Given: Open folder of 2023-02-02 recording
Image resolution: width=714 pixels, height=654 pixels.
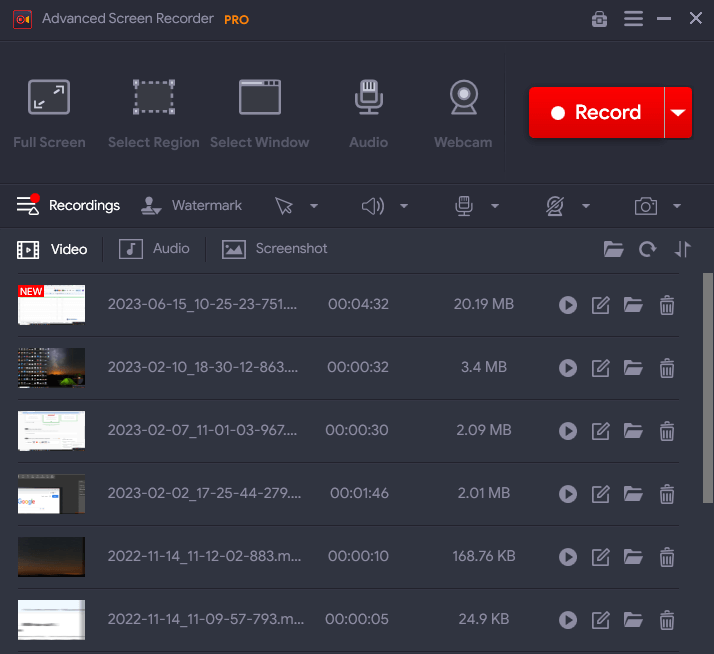Looking at the screenshot, I should pyautogui.click(x=633, y=494).
